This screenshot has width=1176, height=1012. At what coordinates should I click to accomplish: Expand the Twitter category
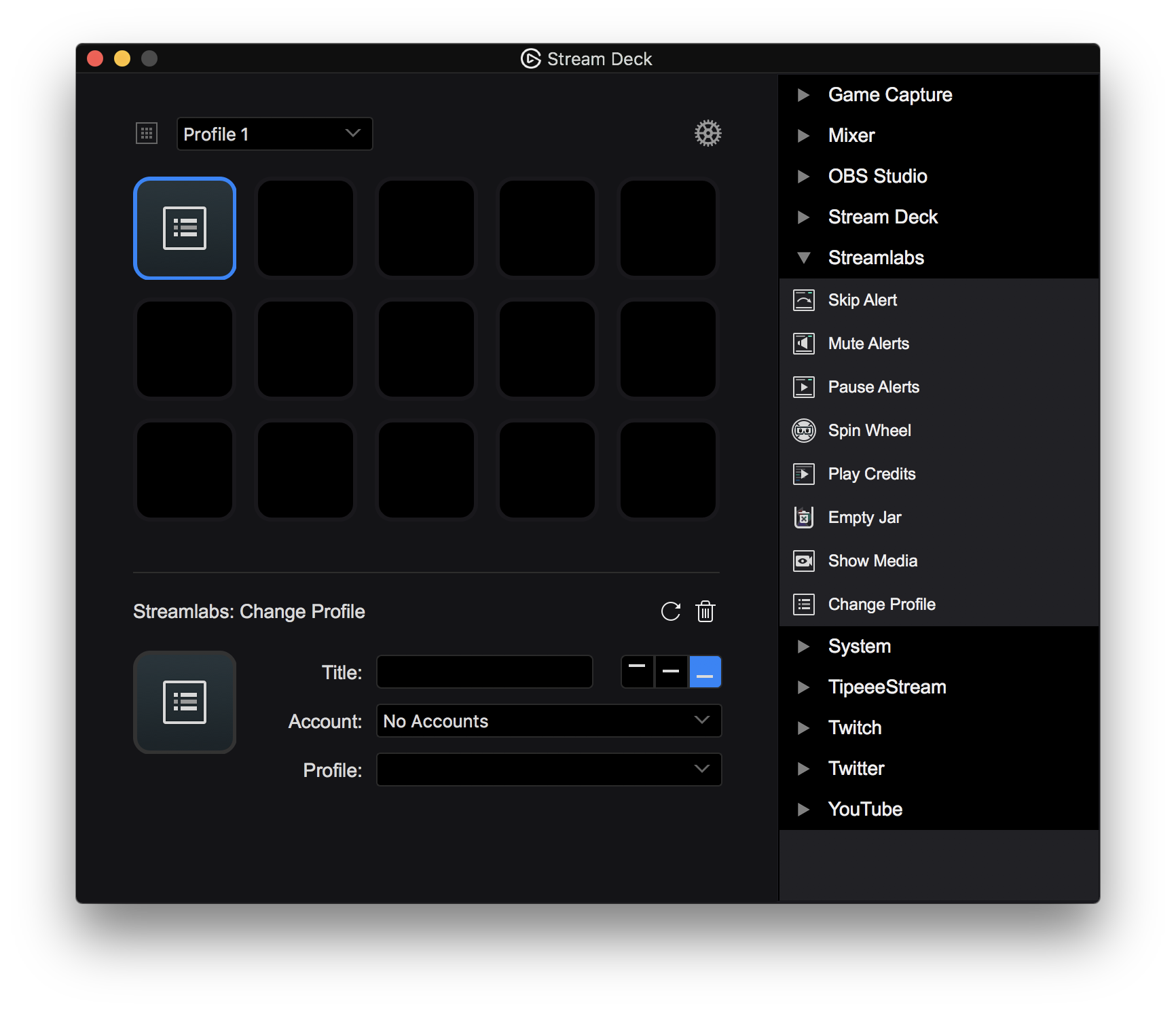click(x=803, y=768)
